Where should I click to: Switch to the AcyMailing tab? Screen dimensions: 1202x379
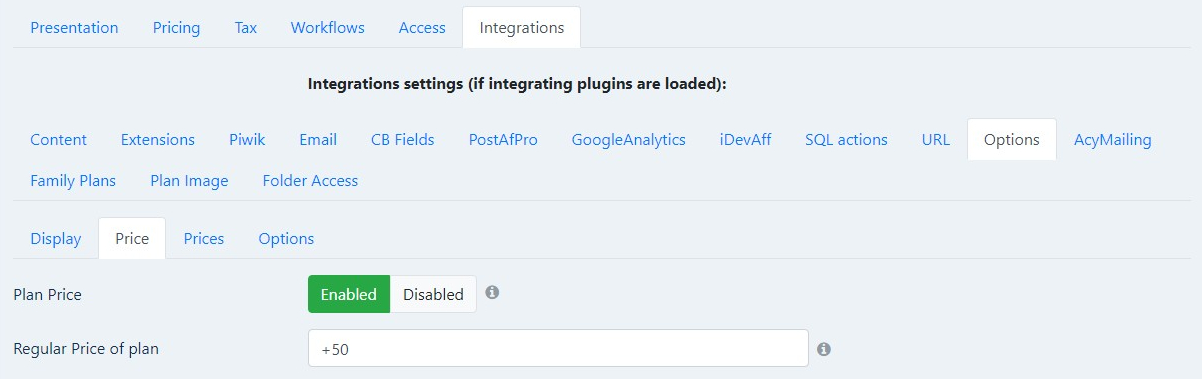coord(1113,140)
